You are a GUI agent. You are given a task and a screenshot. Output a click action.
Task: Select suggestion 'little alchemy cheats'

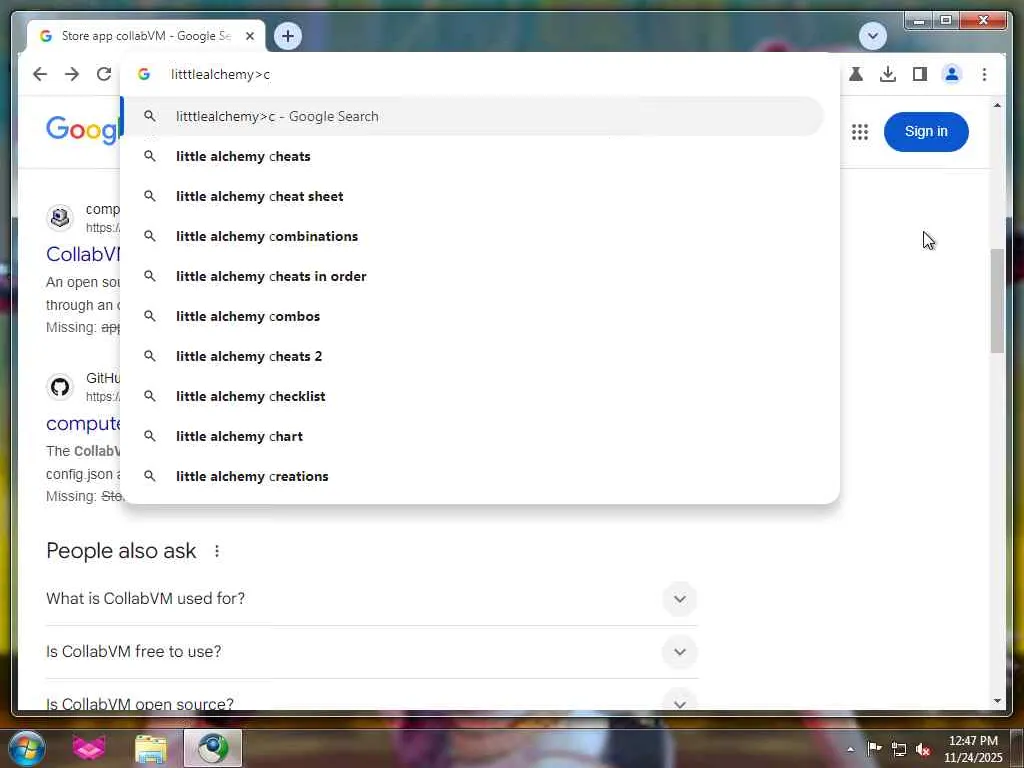tap(473, 157)
